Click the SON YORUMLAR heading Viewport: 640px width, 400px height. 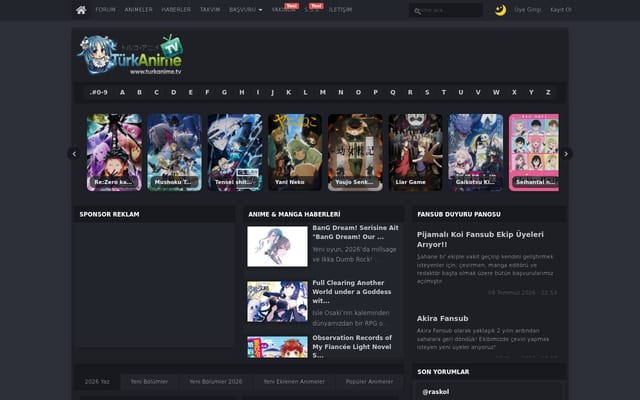(443, 372)
